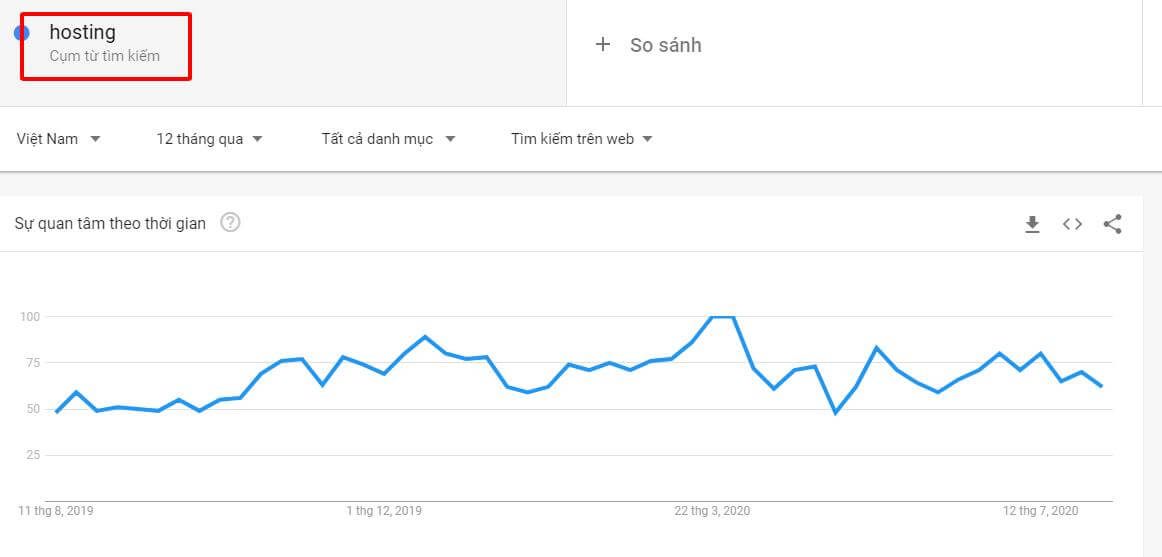Click the lowest dip in the trend line
This screenshot has height=557, width=1162.
[x=836, y=413]
